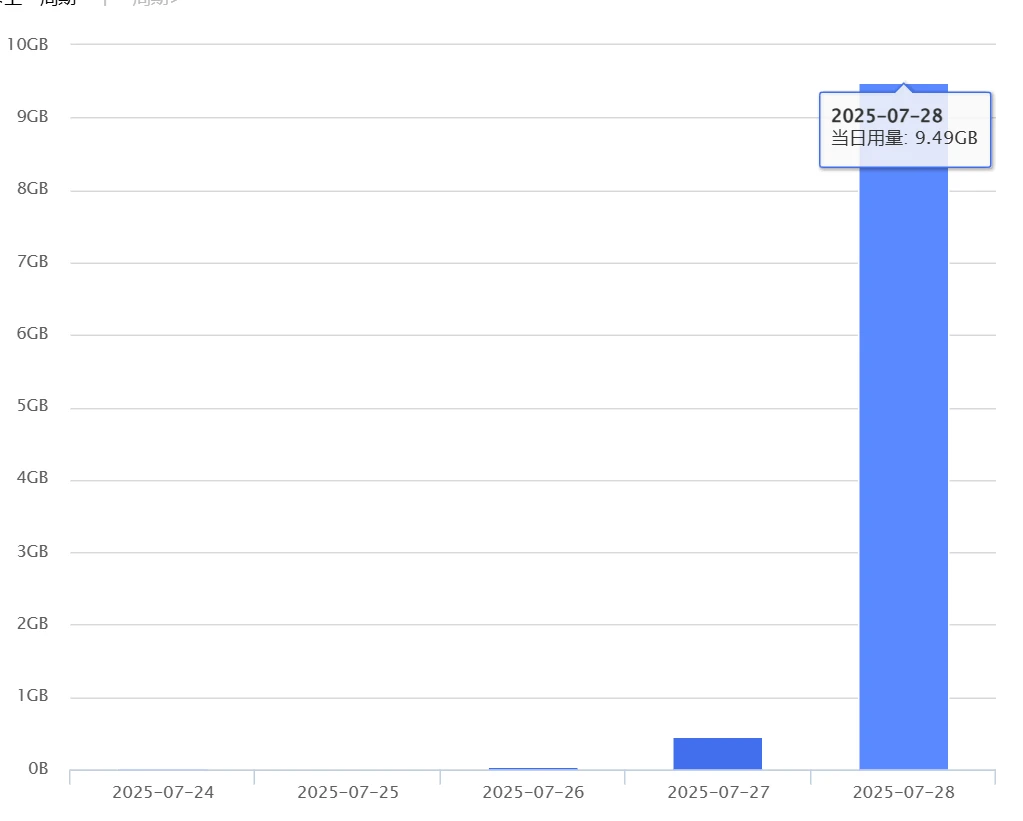Pick the 2025-07-27 x-axis date label

coord(717,793)
